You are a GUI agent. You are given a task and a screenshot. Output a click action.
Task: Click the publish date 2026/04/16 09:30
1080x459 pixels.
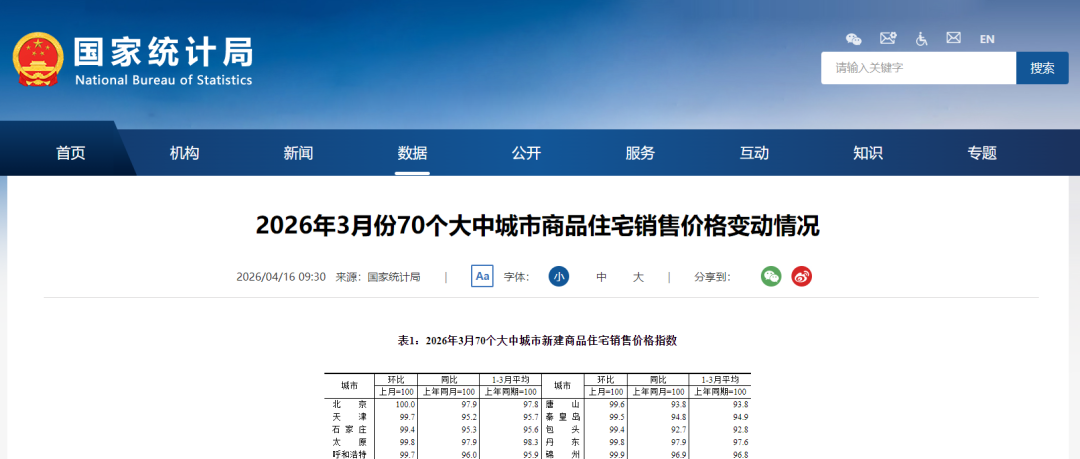281,277
